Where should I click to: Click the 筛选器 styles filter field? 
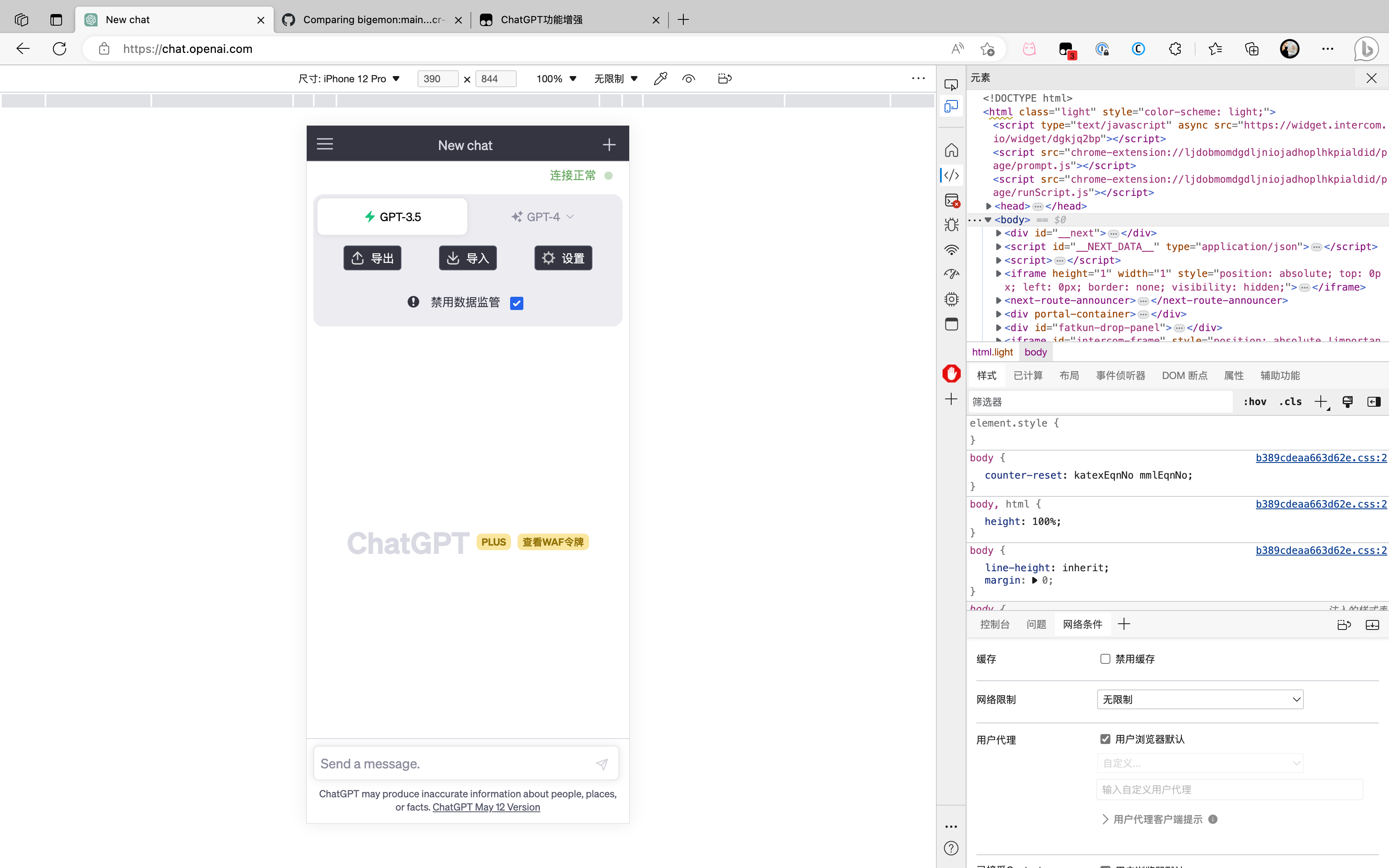point(1100,402)
